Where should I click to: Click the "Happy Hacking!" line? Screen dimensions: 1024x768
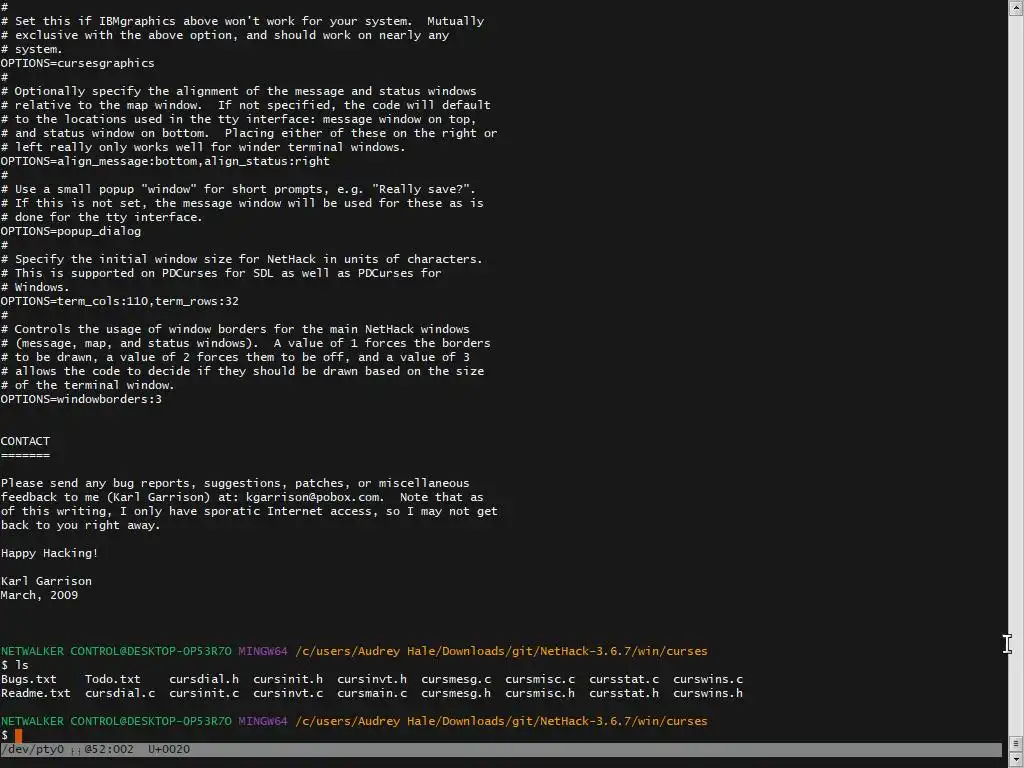[50, 553]
